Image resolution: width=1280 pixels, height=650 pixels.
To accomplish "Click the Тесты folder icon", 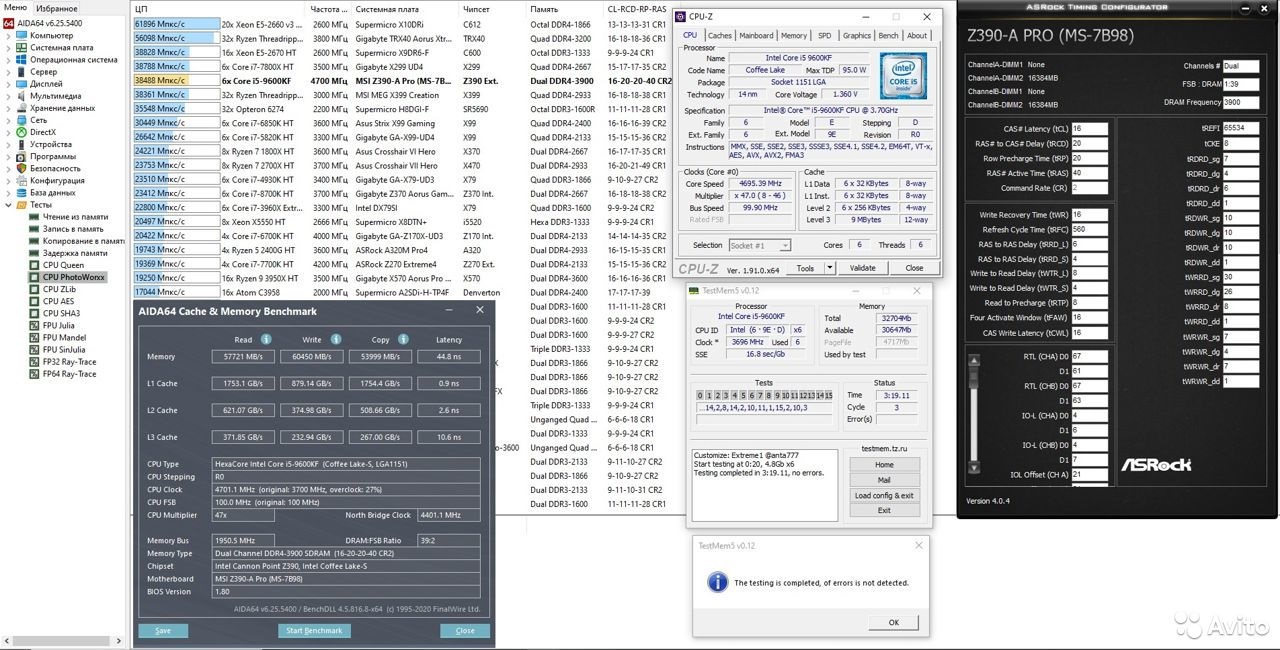I will click(x=22, y=205).
